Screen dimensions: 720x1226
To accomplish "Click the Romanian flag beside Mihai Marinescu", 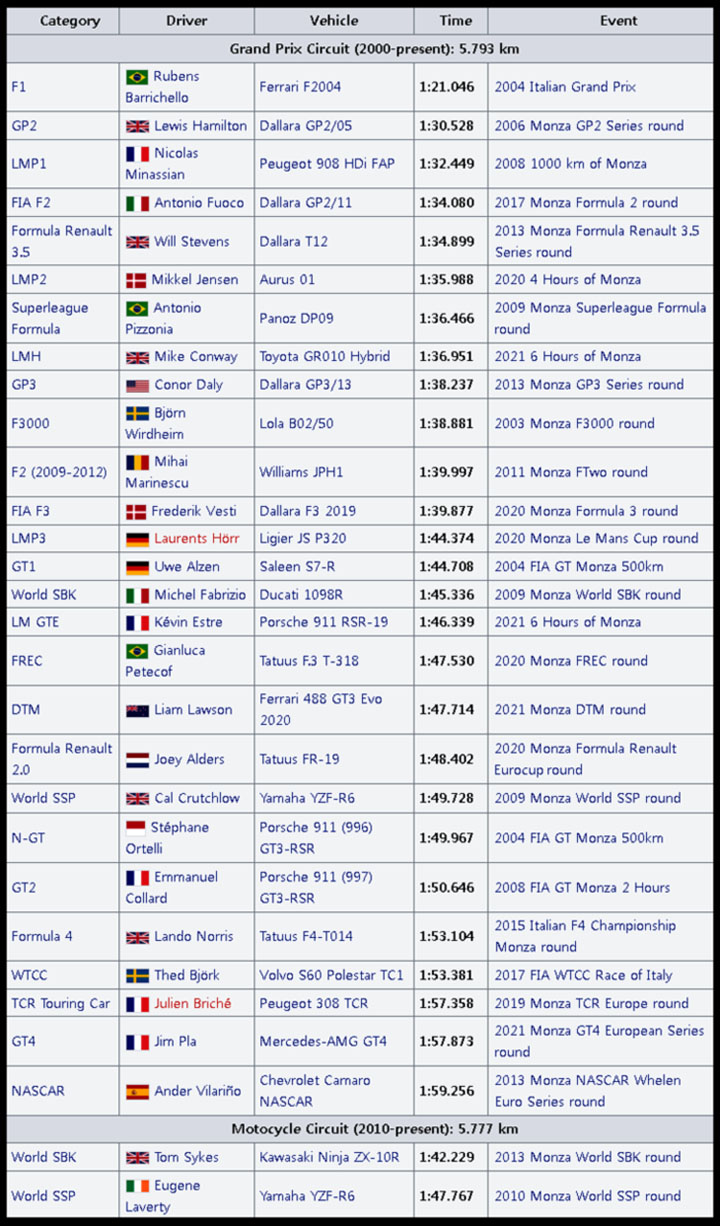I will point(137,462).
